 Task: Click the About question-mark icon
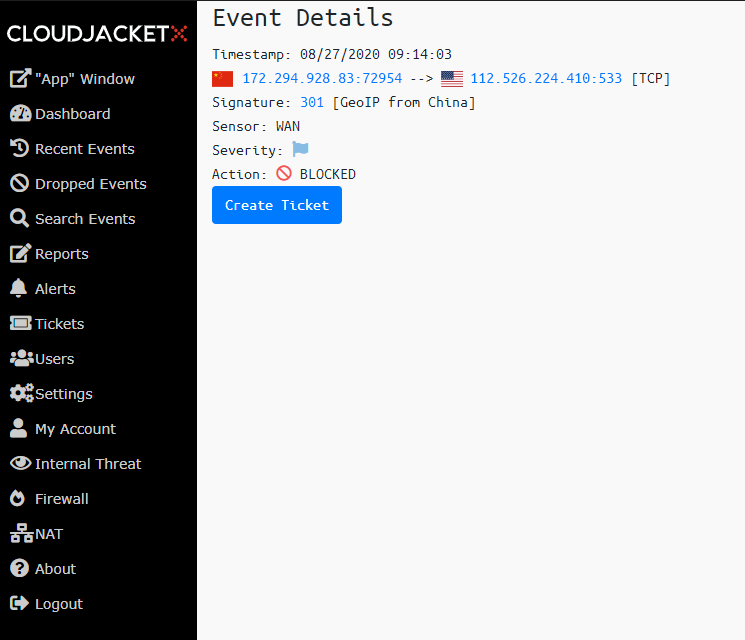tap(19, 568)
